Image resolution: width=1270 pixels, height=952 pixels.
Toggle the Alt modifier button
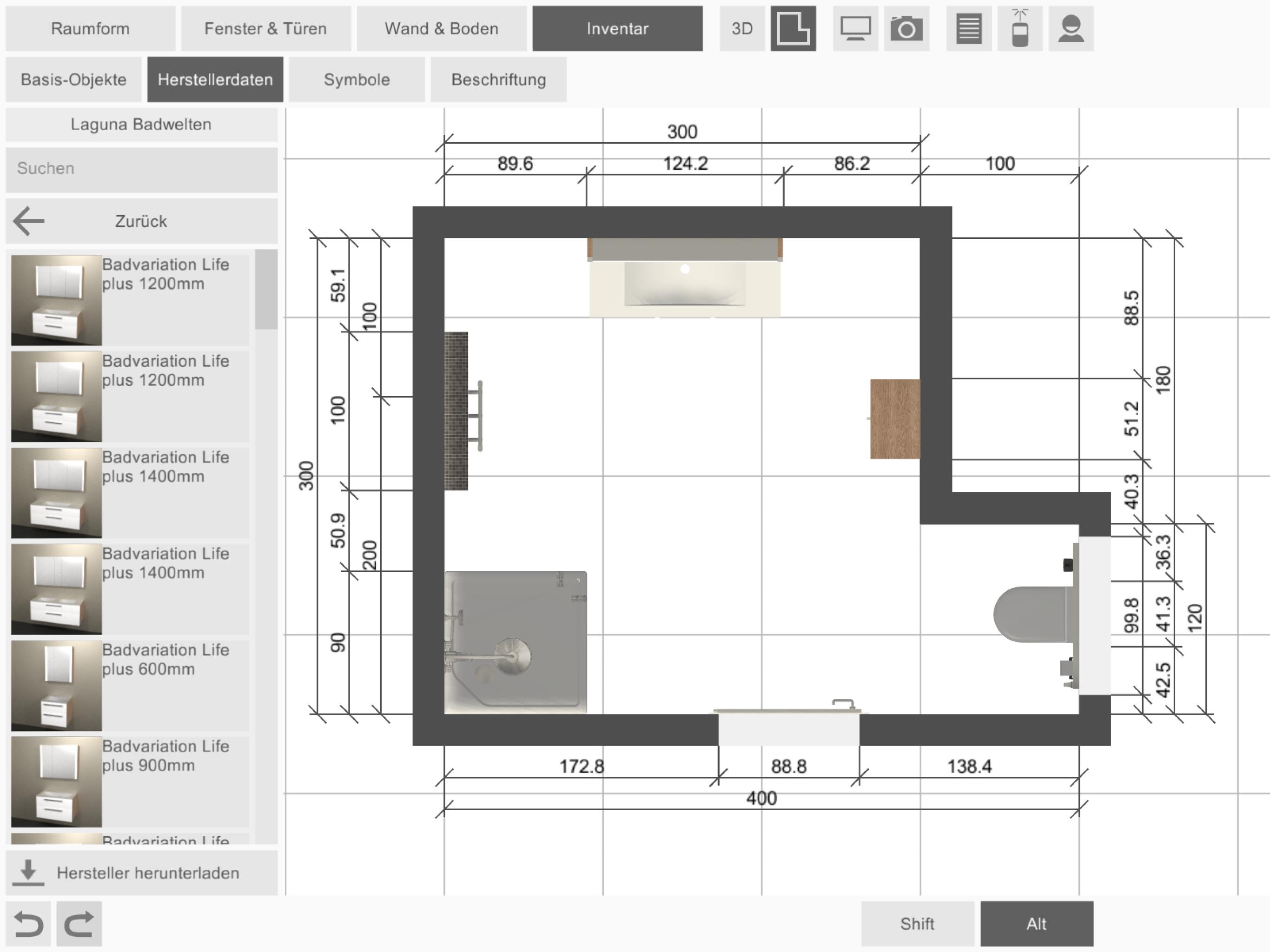click(1037, 924)
